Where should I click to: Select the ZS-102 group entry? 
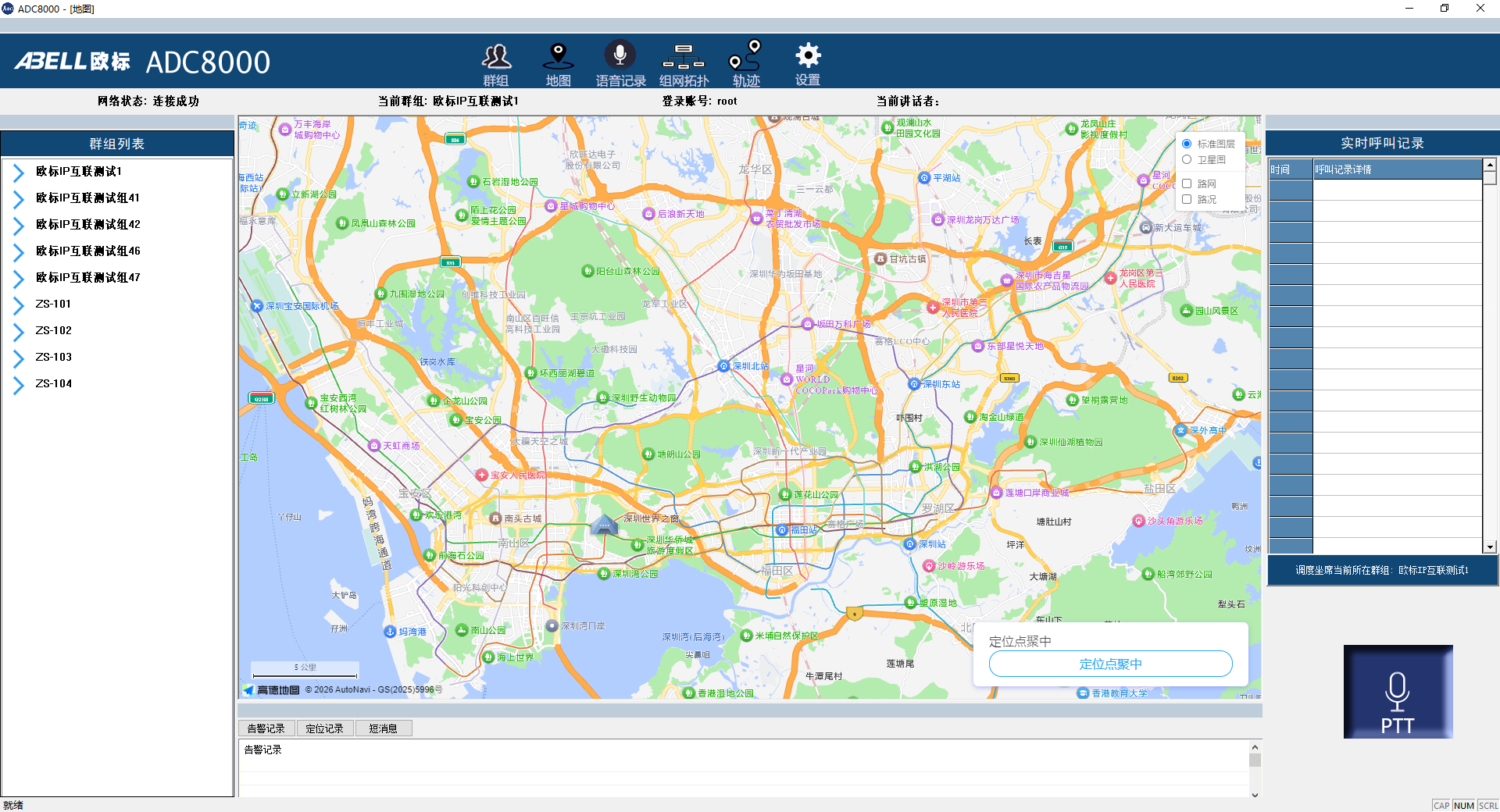53,330
